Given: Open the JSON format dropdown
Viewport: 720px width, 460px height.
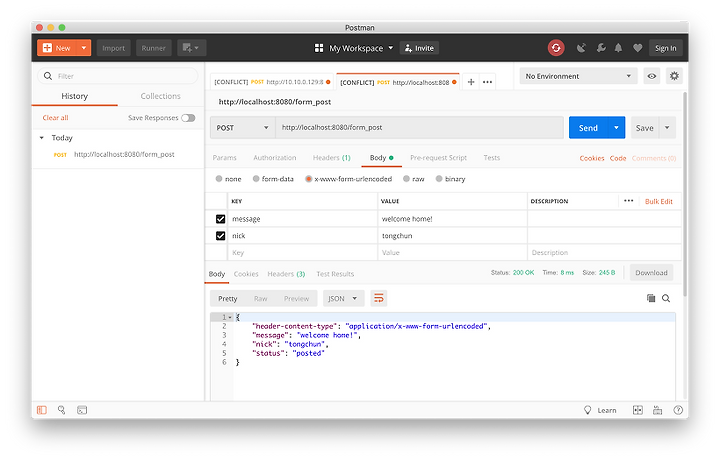Looking at the screenshot, I should click(x=343, y=298).
